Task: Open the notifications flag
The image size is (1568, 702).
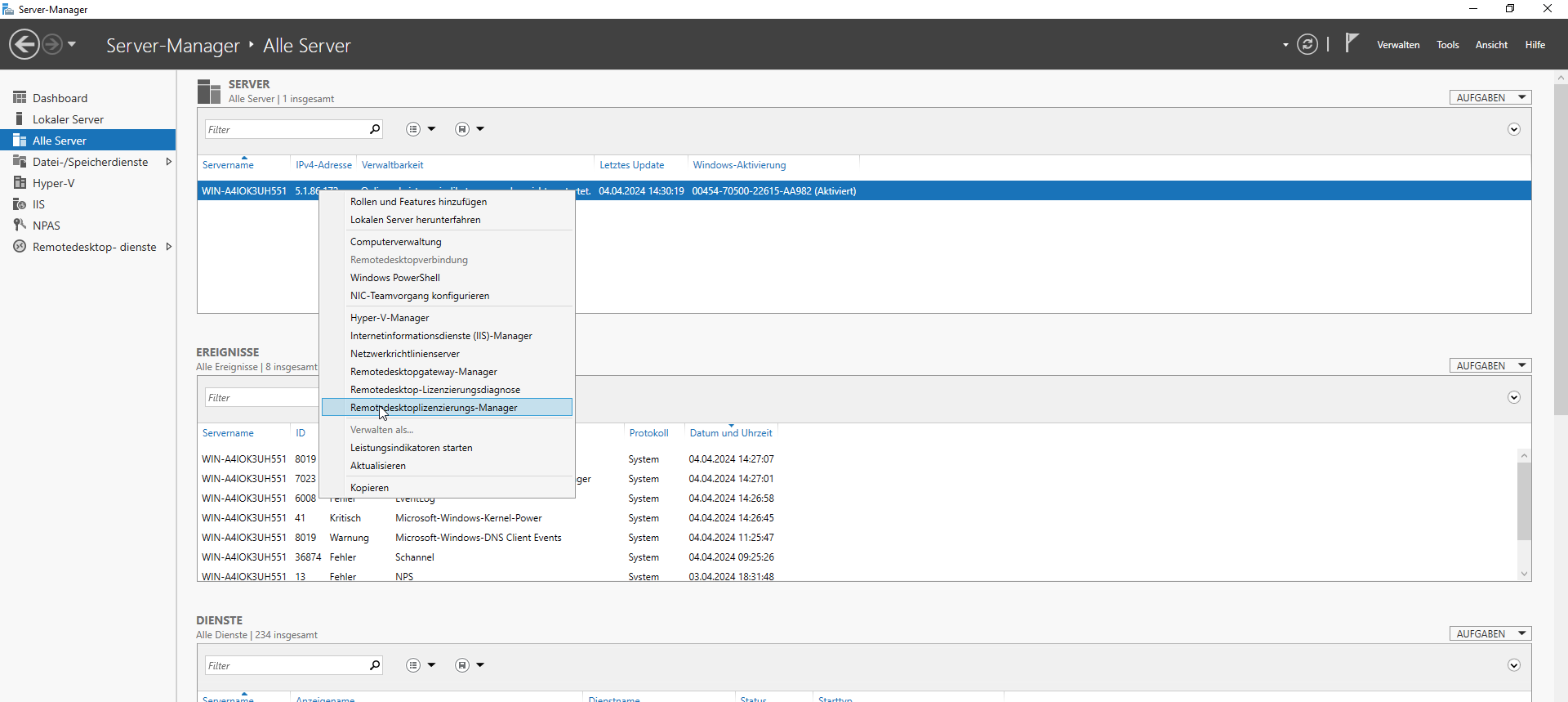Action: point(1352,42)
